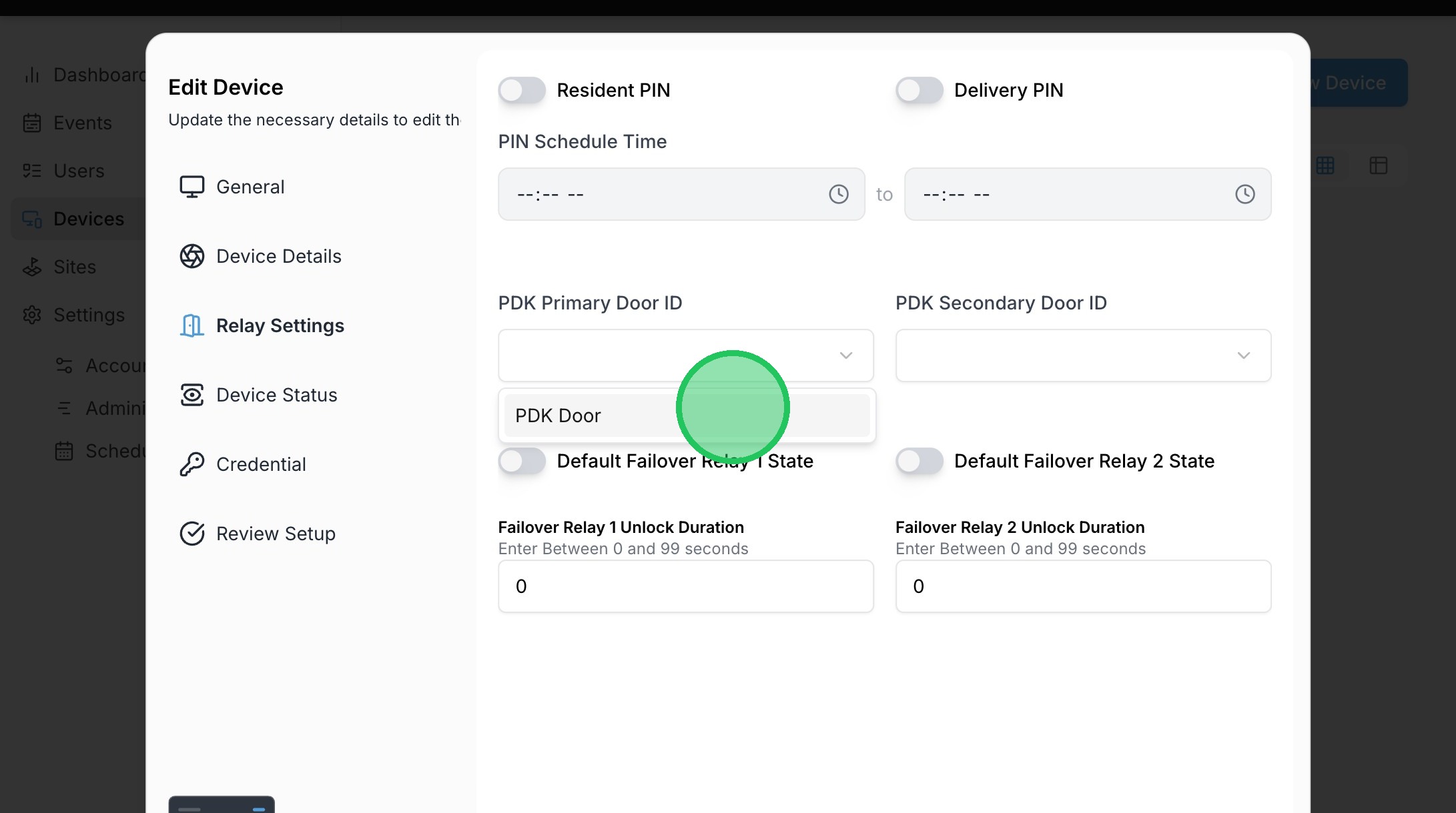The height and width of the screenshot is (813, 1456).
Task: Click Failover Relay 1 Unlock Duration field
Action: tap(685, 586)
